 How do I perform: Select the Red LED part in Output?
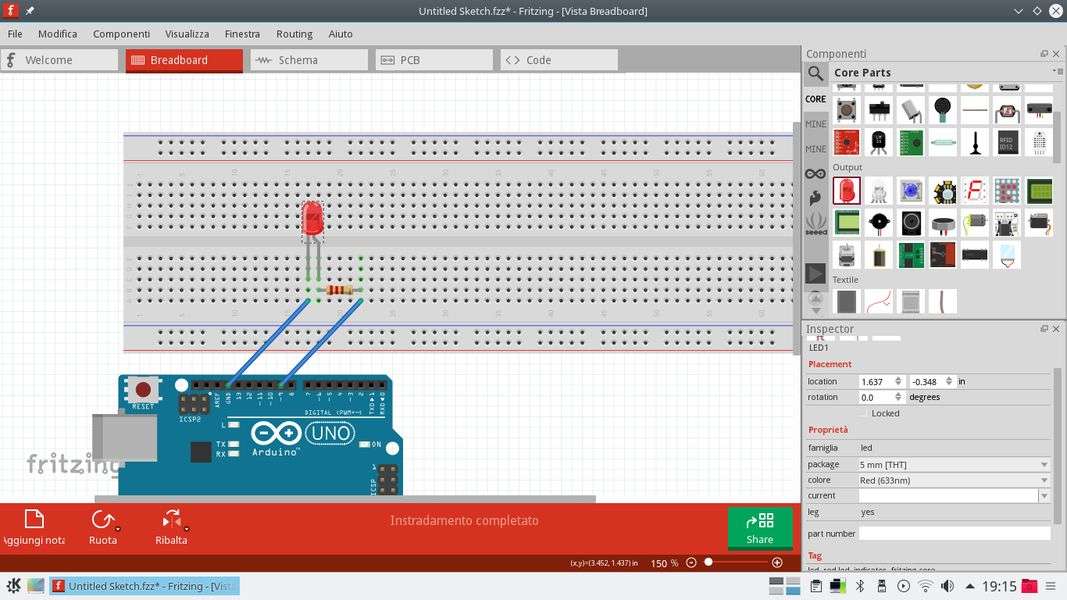[x=846, y=190]
